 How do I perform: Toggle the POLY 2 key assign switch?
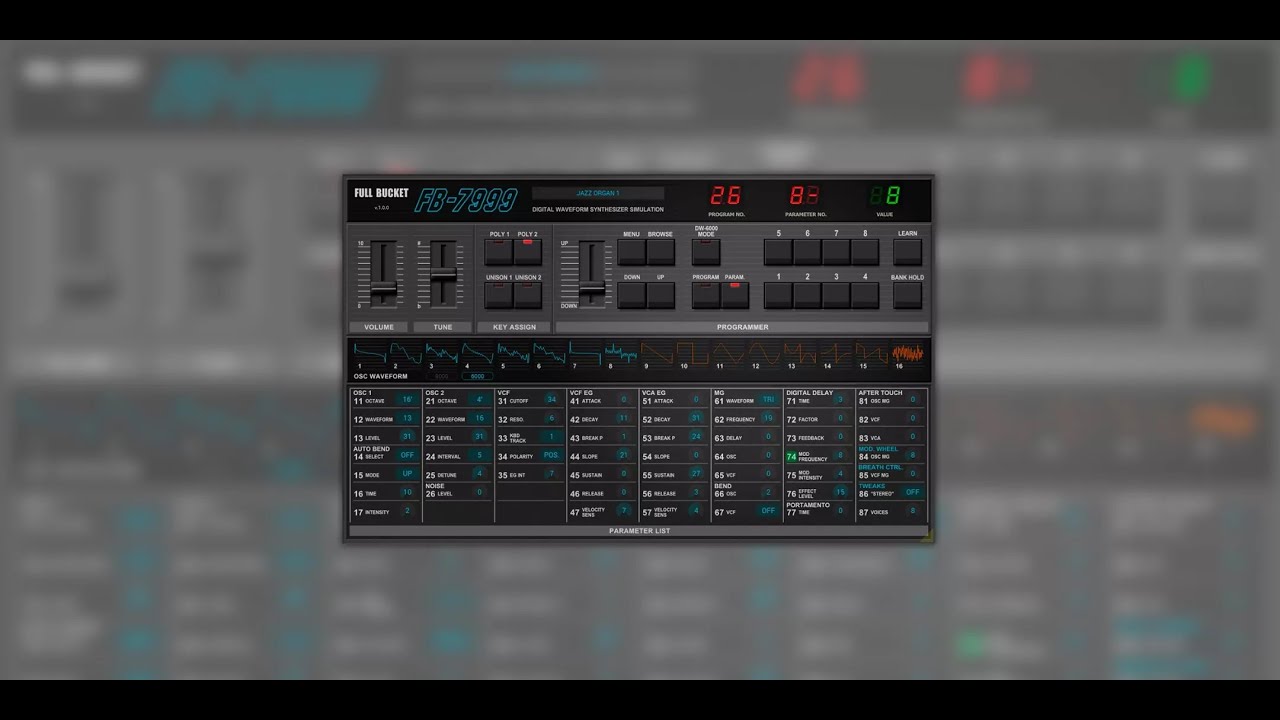click(528, 251)
